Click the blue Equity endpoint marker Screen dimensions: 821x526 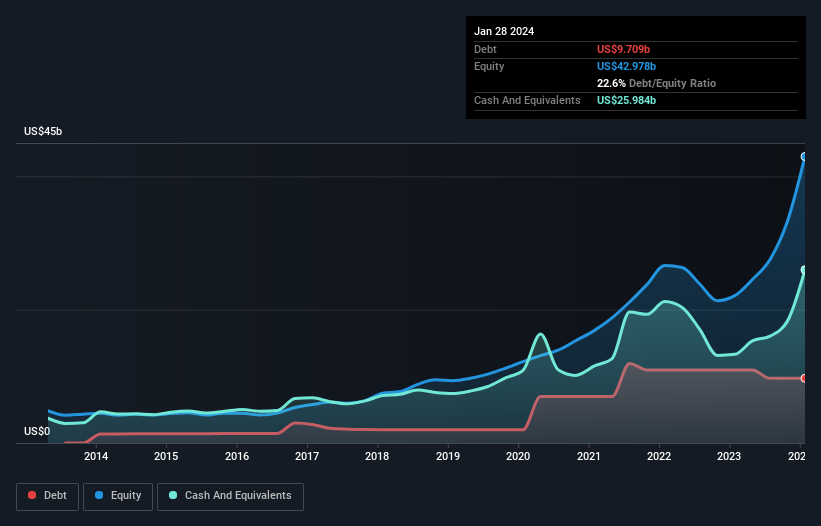pyautogui.click(x=804, y=156)
